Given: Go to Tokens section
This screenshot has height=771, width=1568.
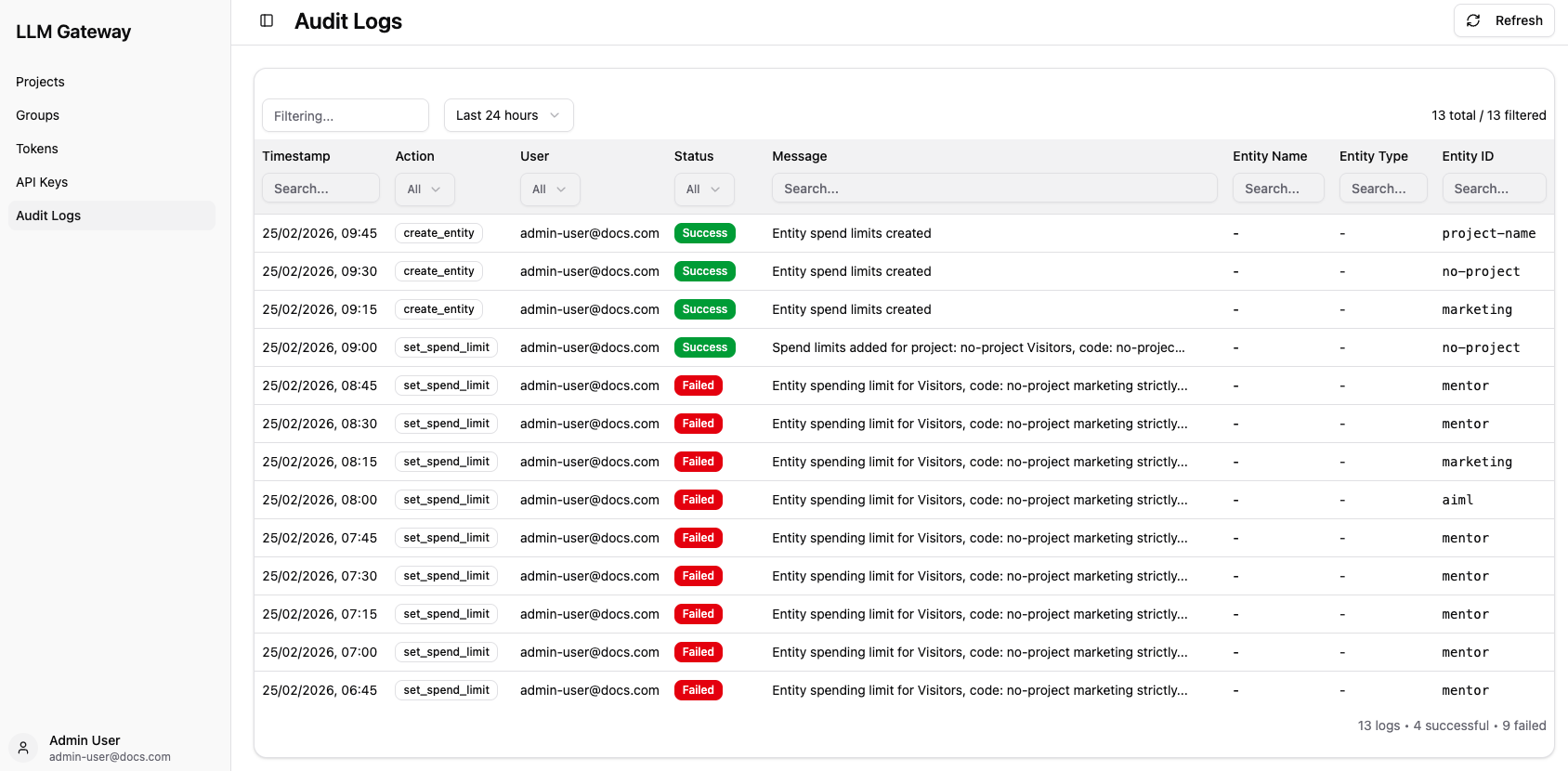Looking at the screenshot, I should (37, 149).
